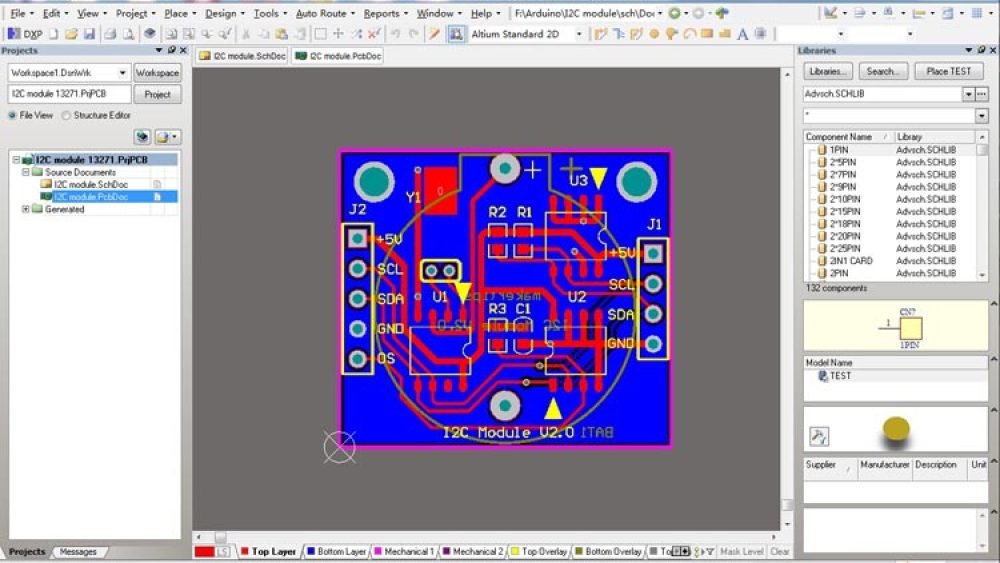1000x563 pixels.
Task: Click the print toolbar icon
Action: click(x=110, y=34)
